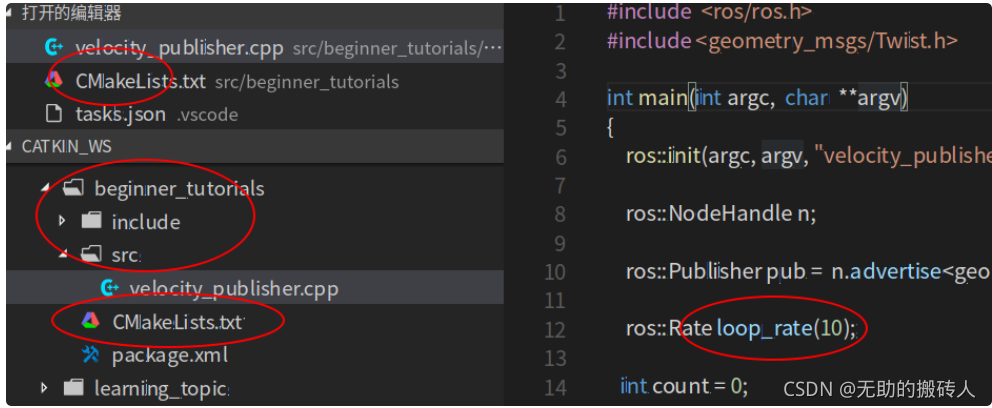Image resolution: width=992 pixels, height=408 pixels.
Task: Expand the include folder arrow
Action: (62, 220)
